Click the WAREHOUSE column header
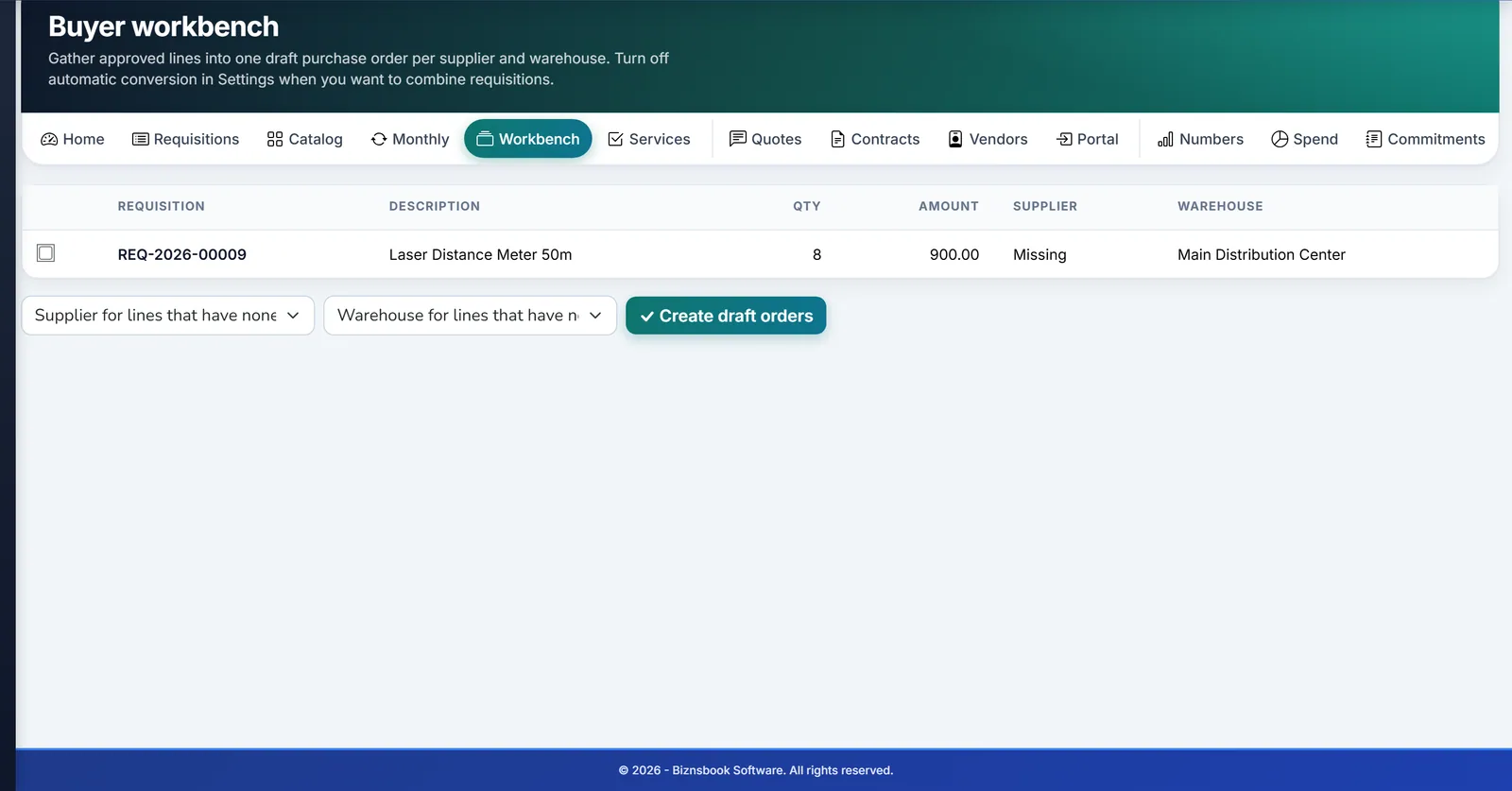 [1220, 206]
